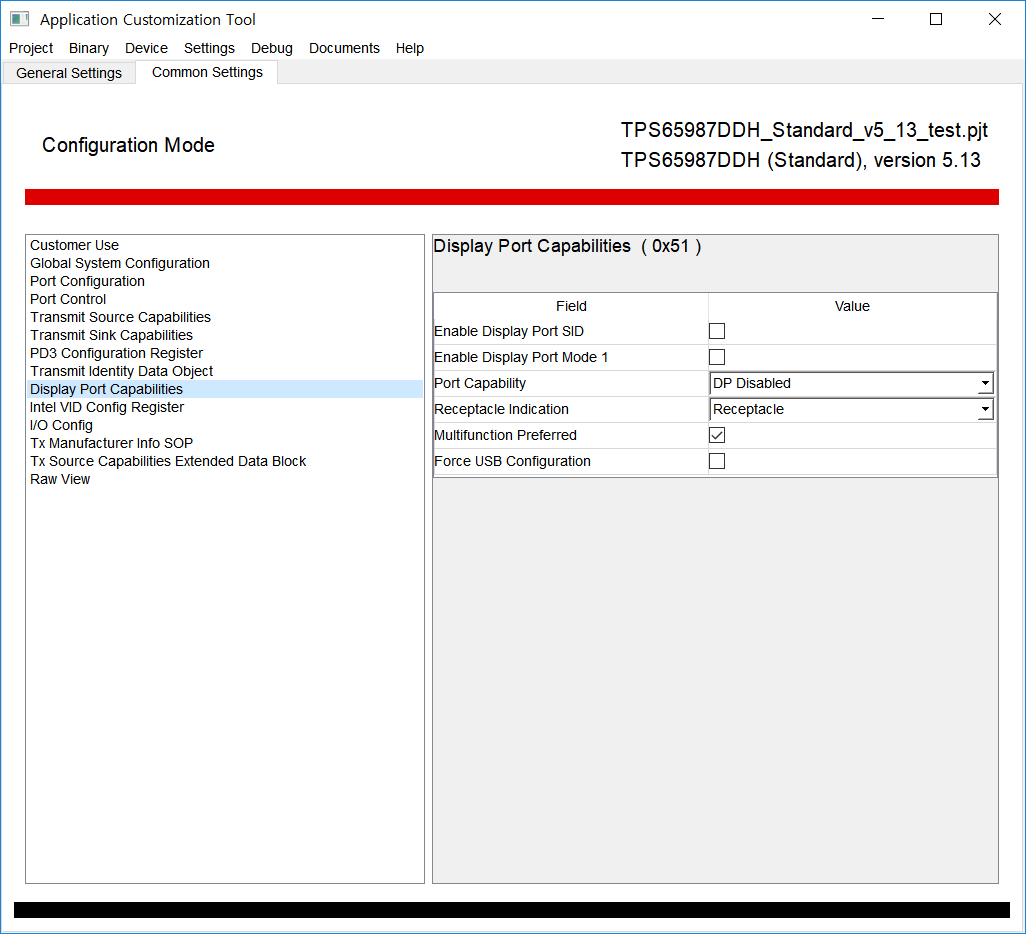This screenshot has width=1026, height=934.
Task: Select Display Port Capabilities entry
Action: coord(224,389)
